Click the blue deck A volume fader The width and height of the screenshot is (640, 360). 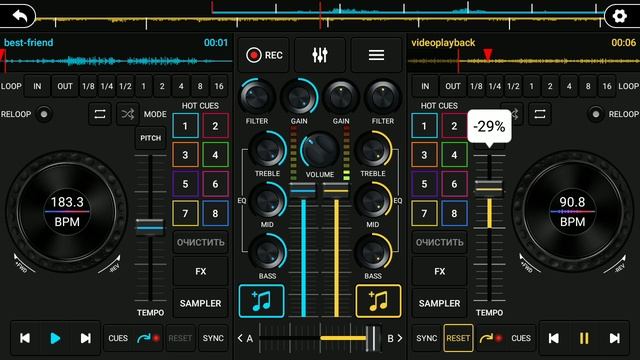[303, 190]
